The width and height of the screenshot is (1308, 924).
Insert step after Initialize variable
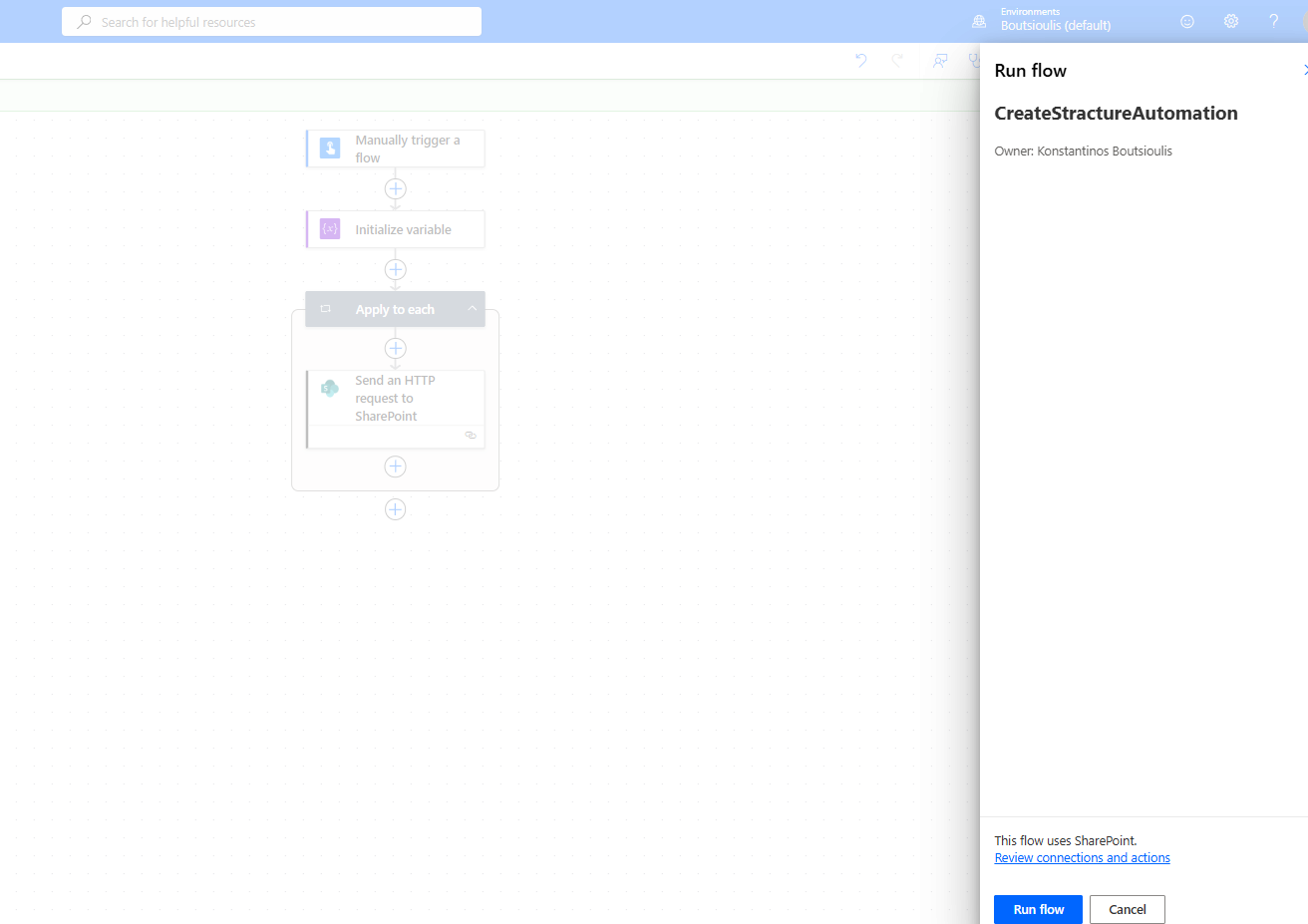pos(396,269)
